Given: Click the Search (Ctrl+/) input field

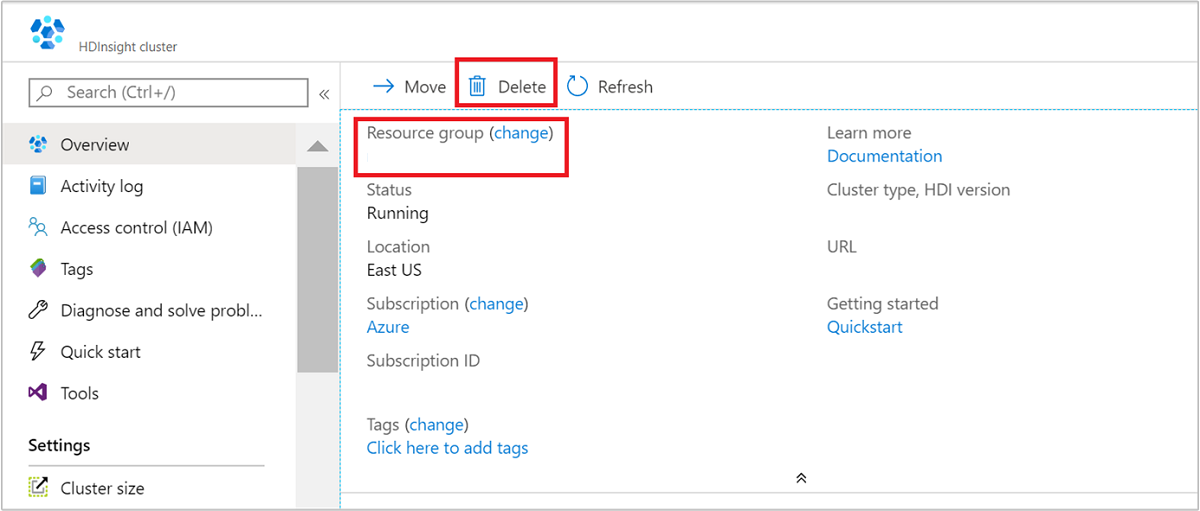Looking at the screenshot, I should coord(168,92).
